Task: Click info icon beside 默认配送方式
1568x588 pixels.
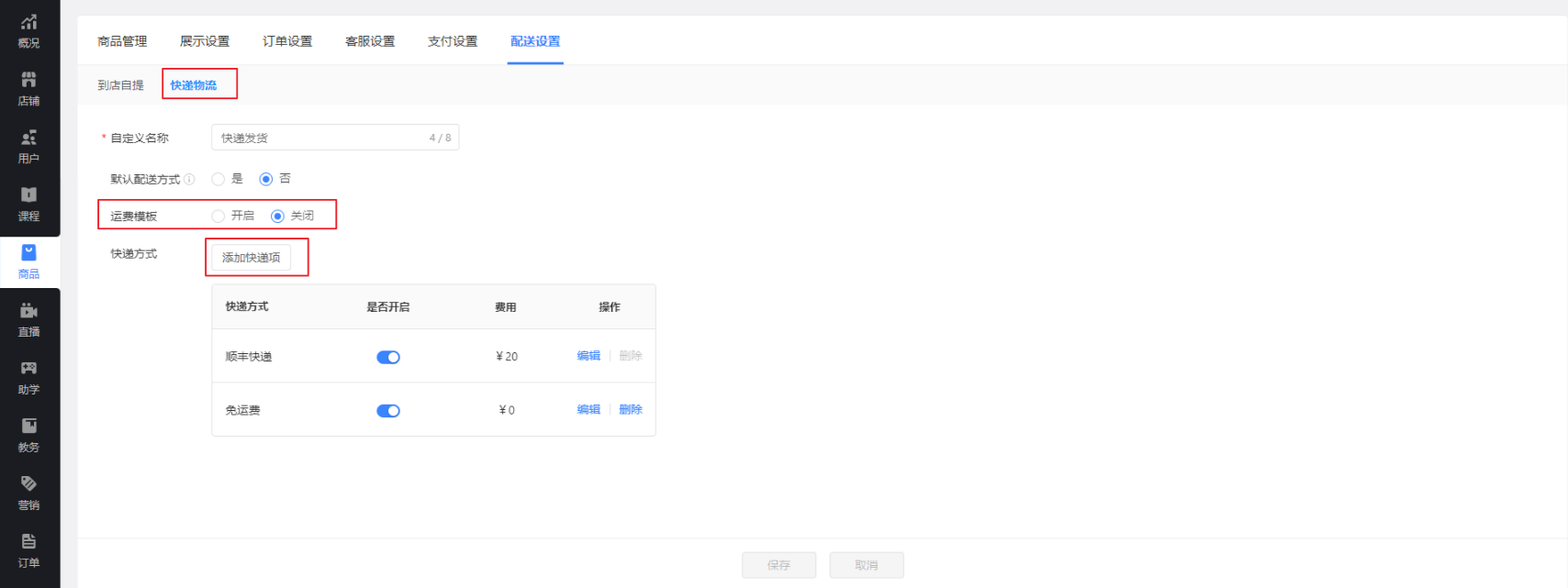Action: (189, 180)
